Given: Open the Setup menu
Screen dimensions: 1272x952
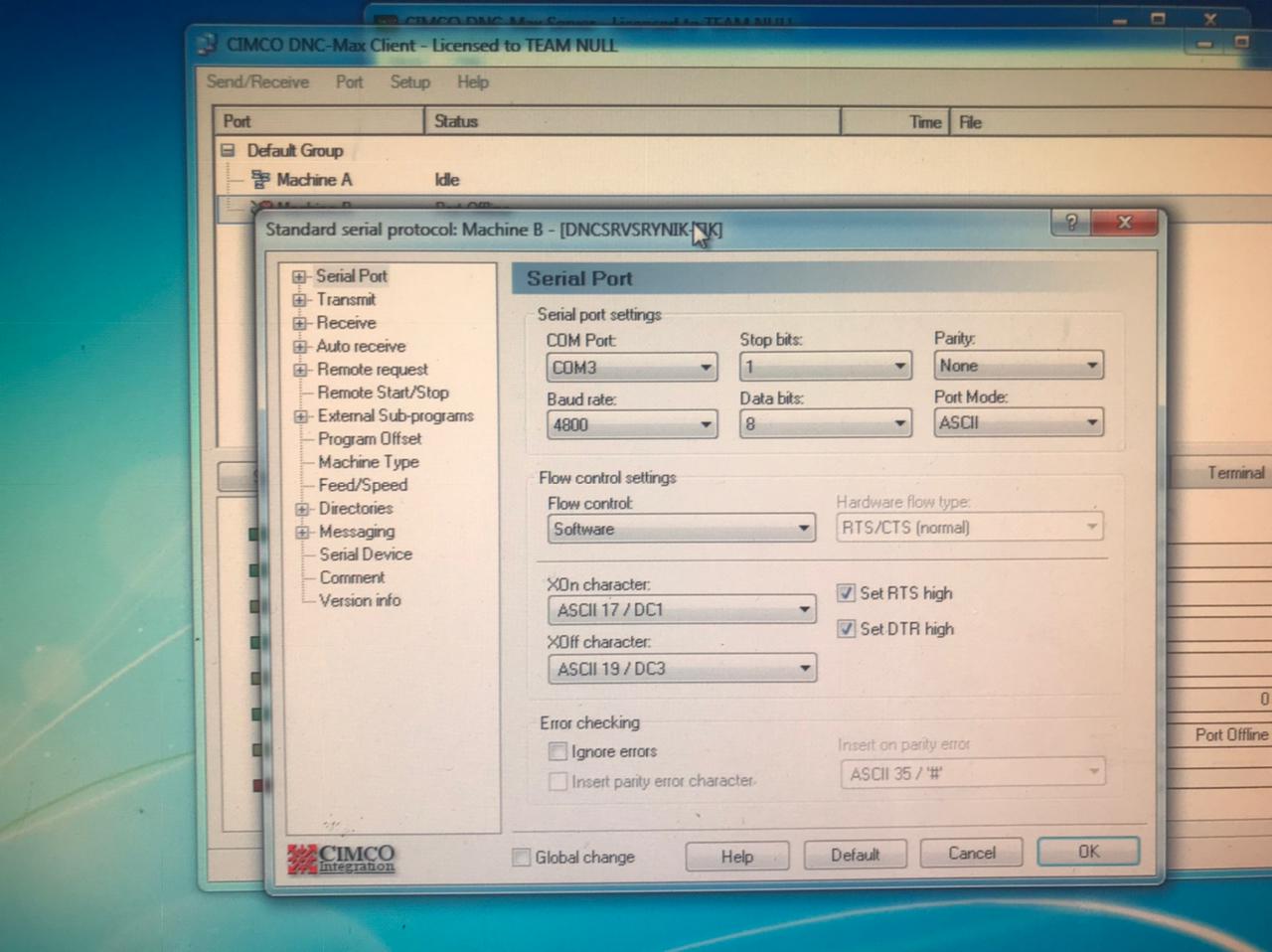Looking at the screenshot, I should [x=409, y=82].
